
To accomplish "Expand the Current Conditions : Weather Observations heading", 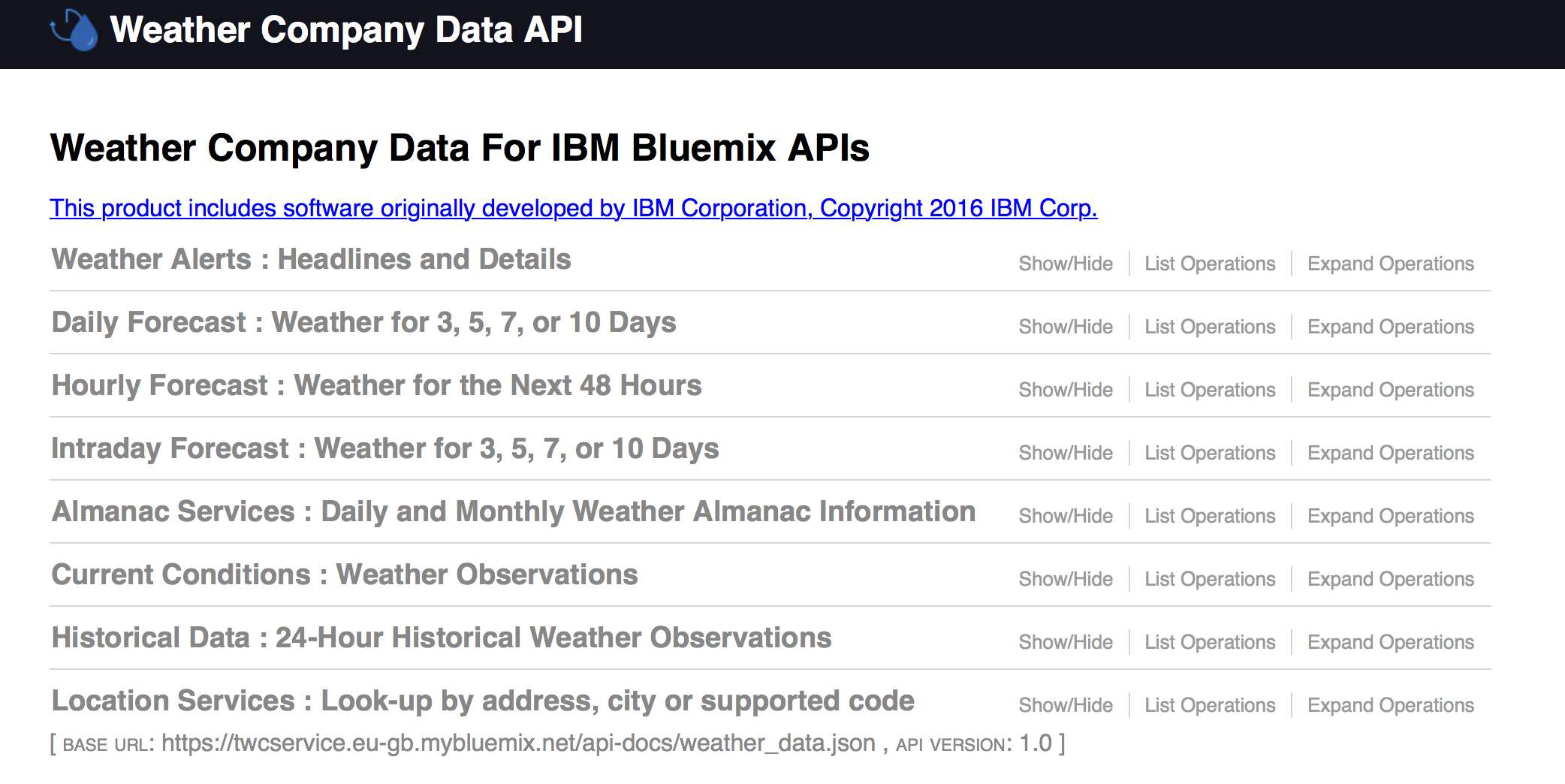I will pos(345,574).
